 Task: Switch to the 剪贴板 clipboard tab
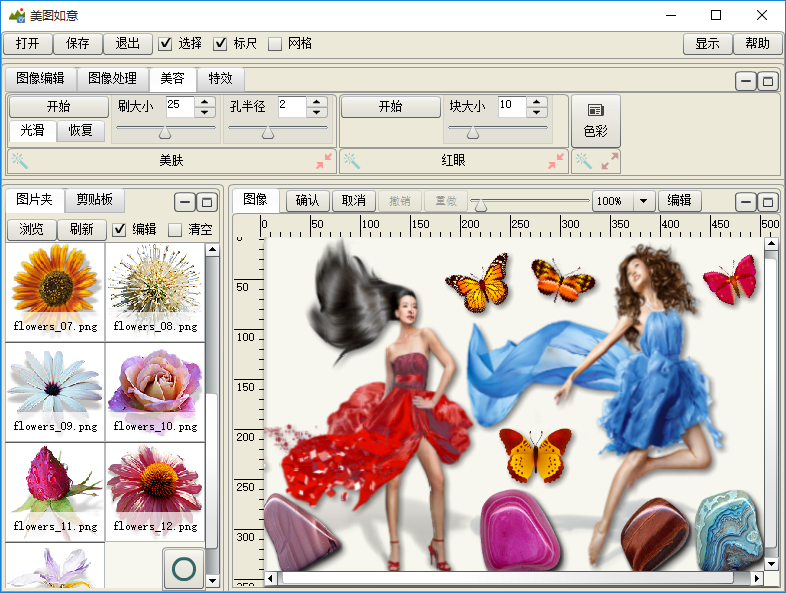pyautogui.click(x=94, y=200)
